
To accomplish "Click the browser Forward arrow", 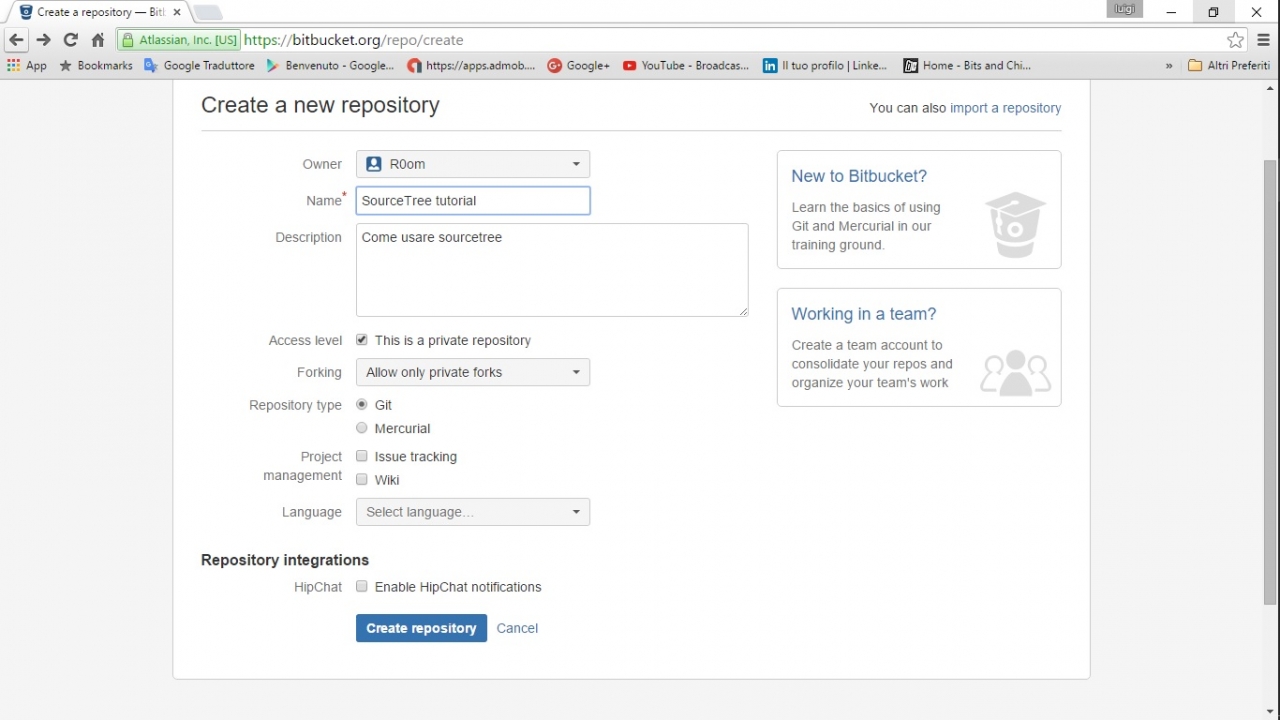I will point(43,40).
